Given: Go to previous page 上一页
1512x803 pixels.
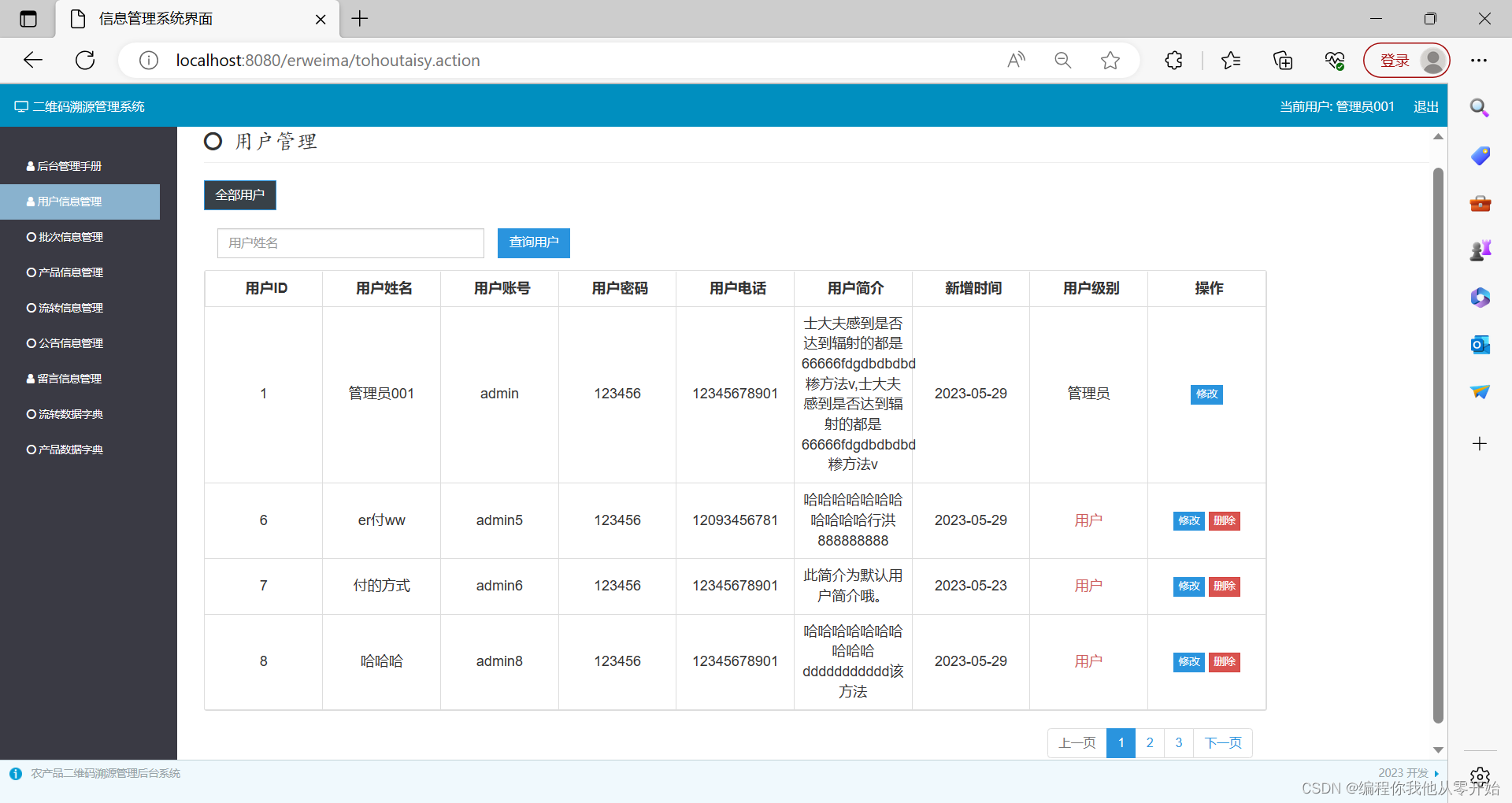Looking at the screenshot, I should click(1077, 743).
